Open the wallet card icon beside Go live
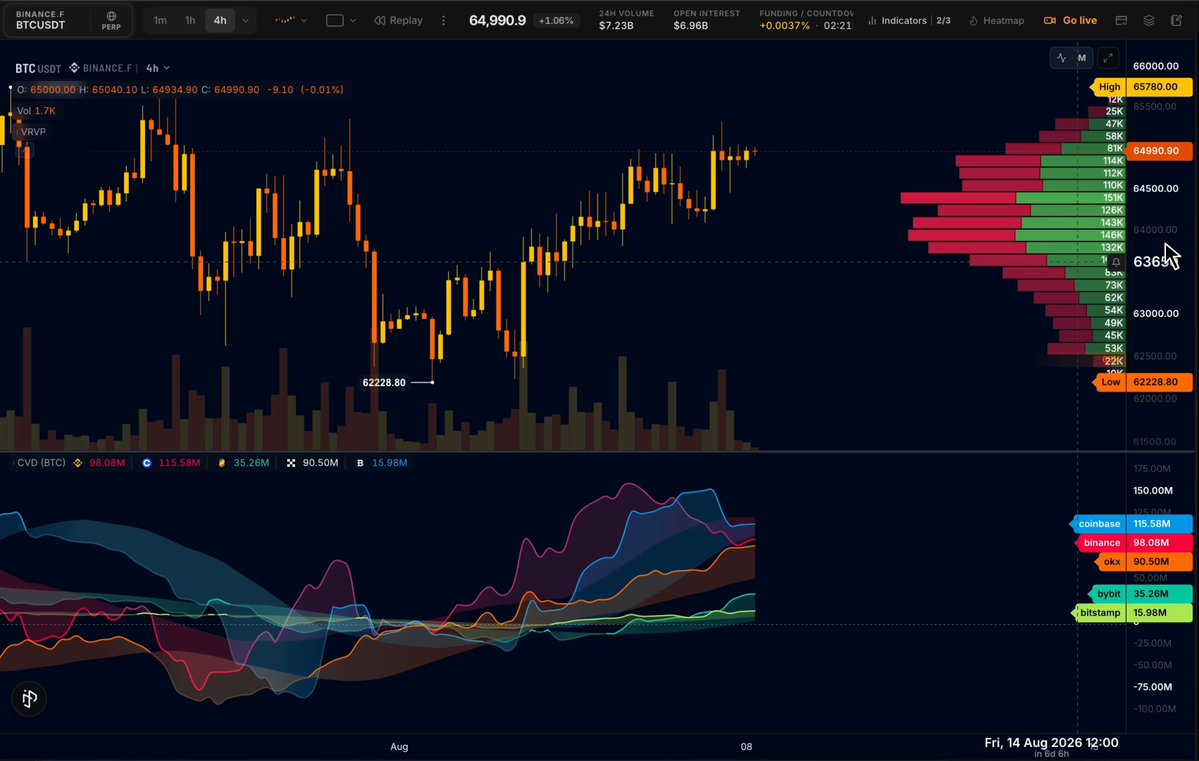The image size is (1199, 761). pos(1121,21)
